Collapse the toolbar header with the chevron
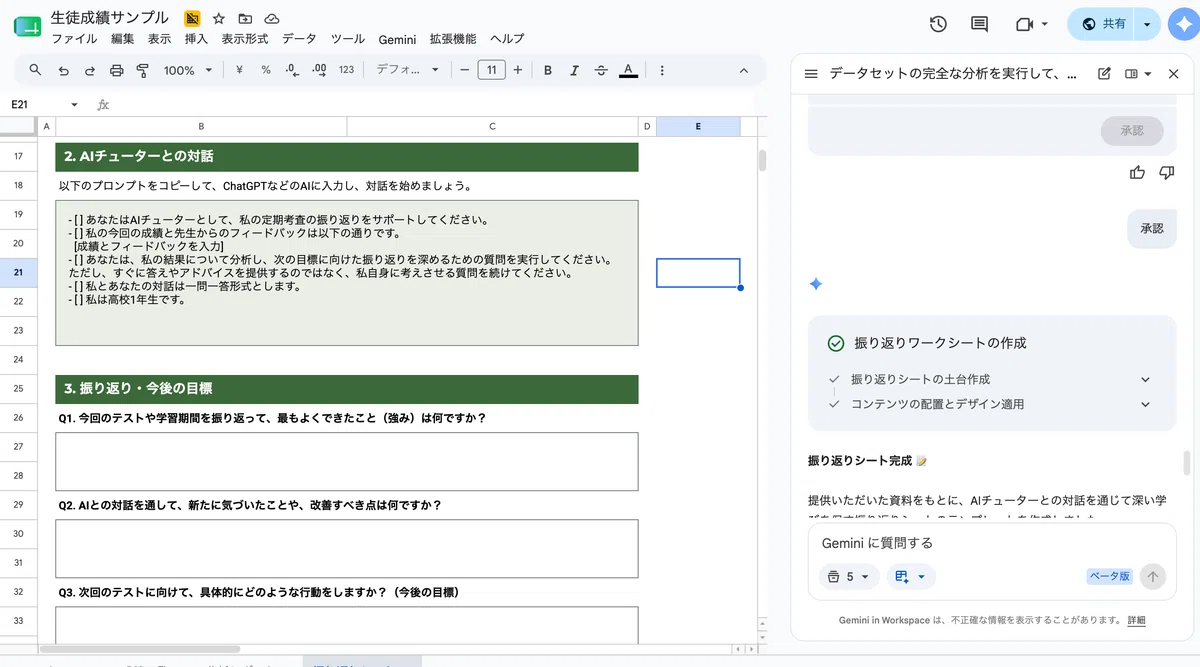 (743, 70)
